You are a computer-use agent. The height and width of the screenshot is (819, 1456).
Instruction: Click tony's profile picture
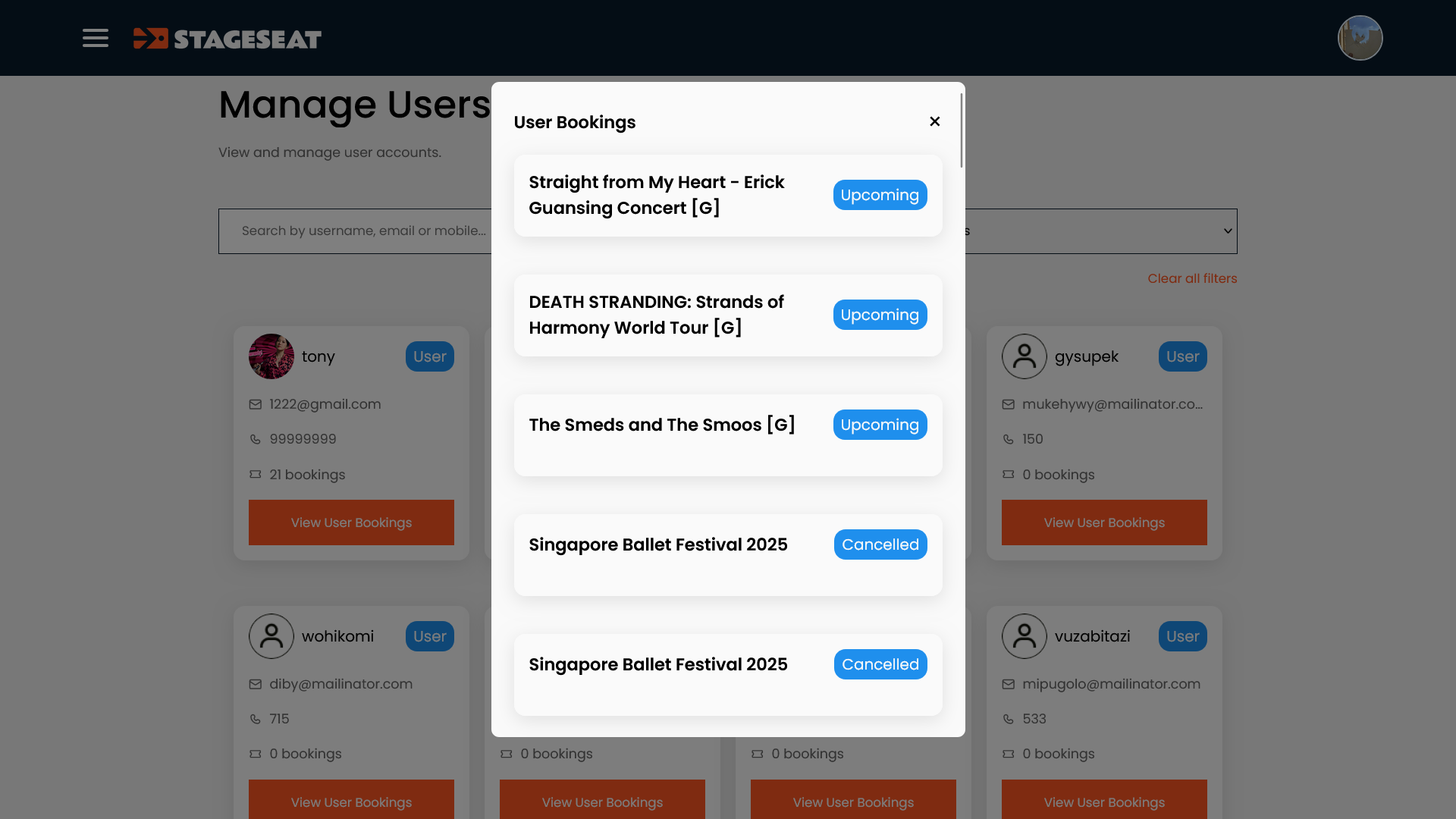[271, 356]
